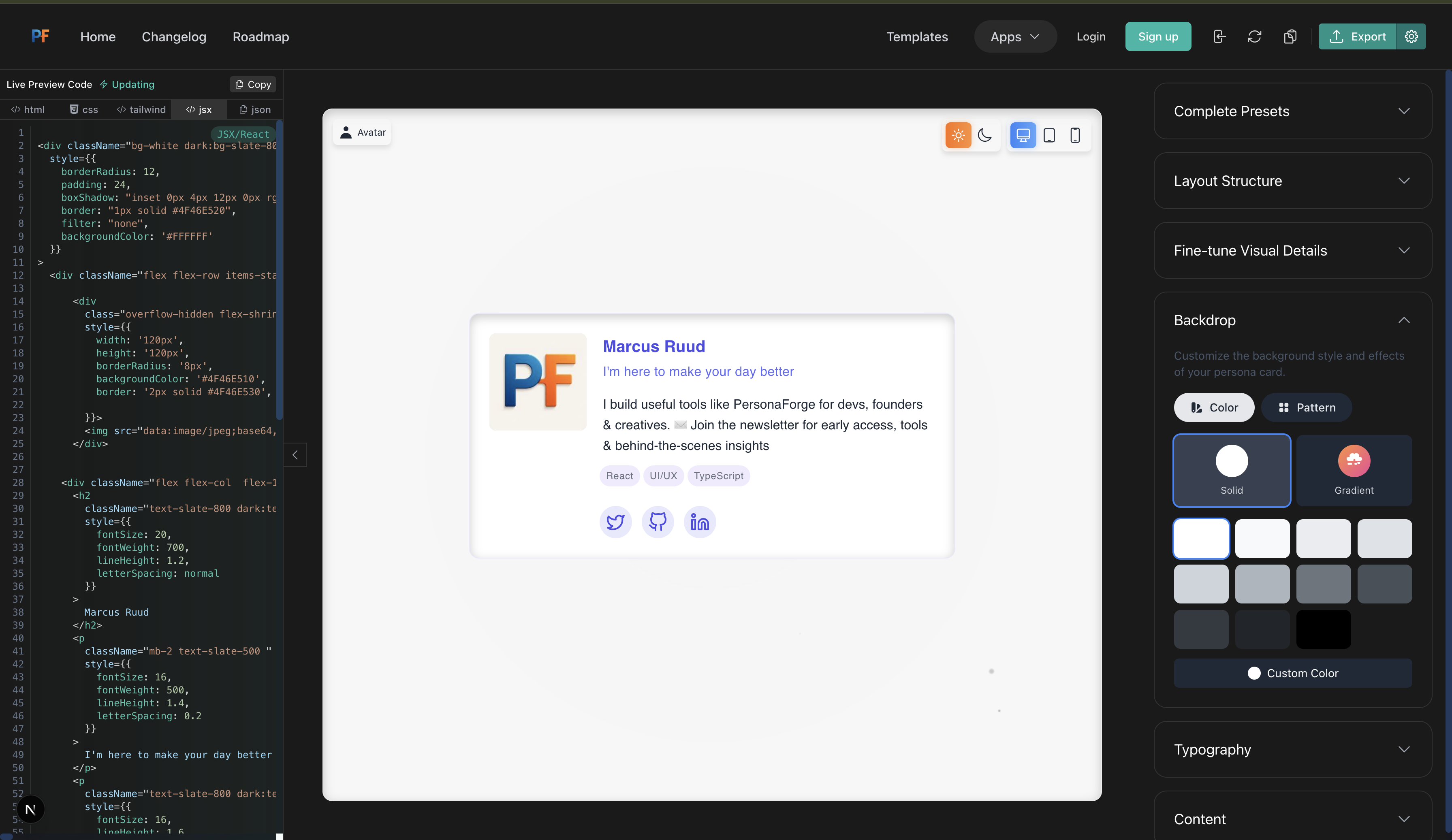Switch preview to light mode sun icon

pyautogui.click(x=958, y=135)
